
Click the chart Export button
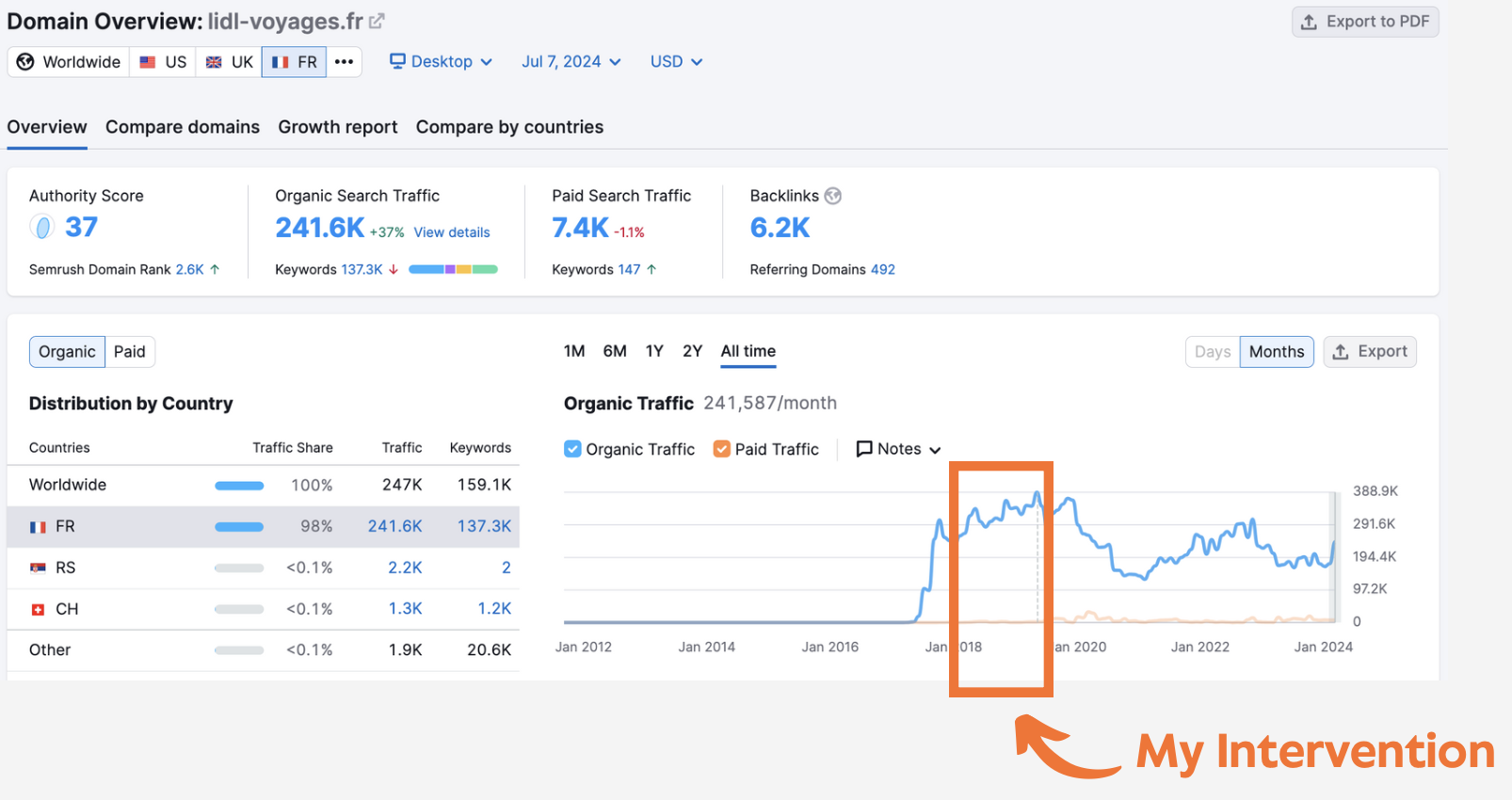pos(1370,352)
